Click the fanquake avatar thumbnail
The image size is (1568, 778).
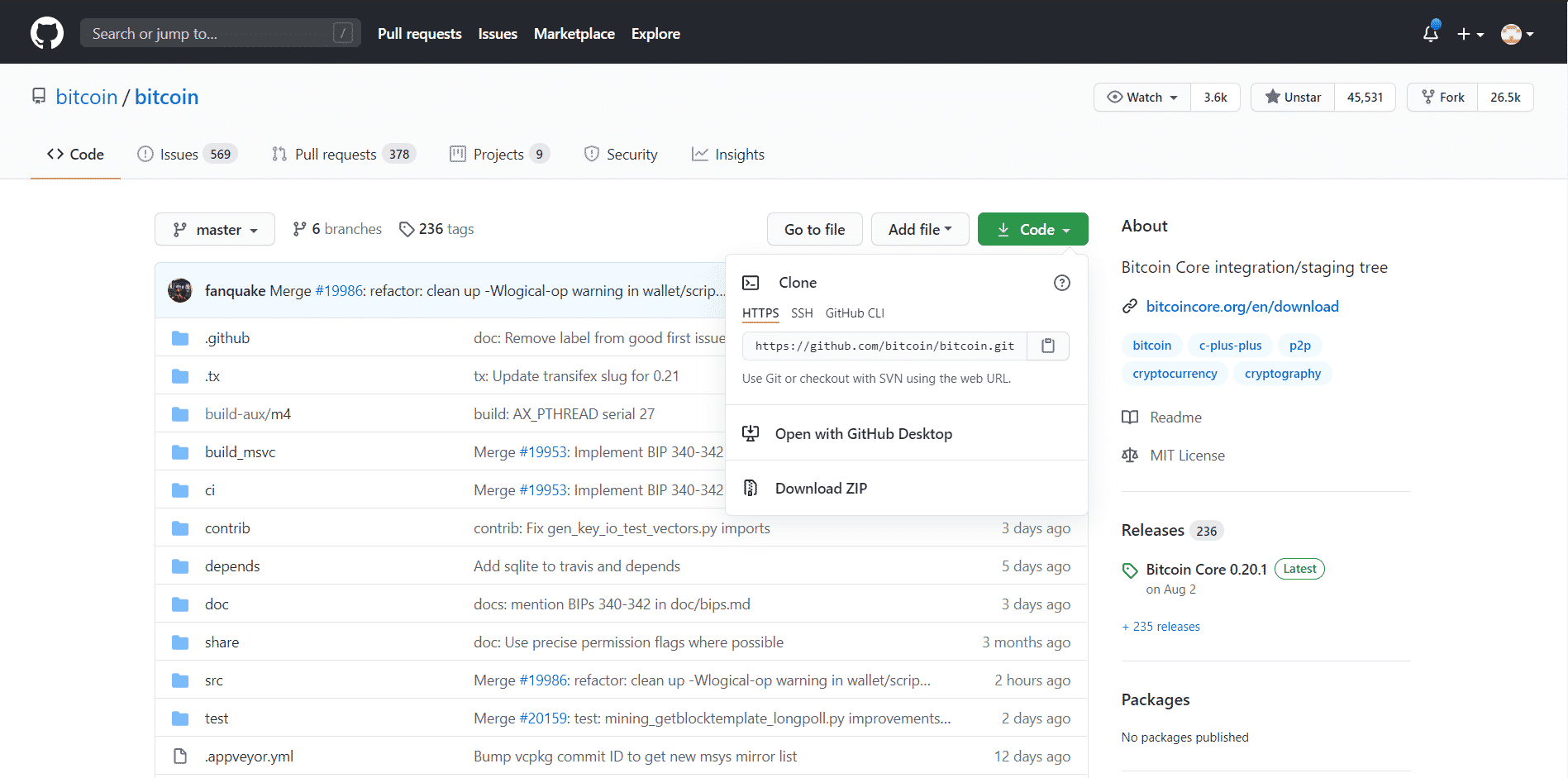click(180, 290)
